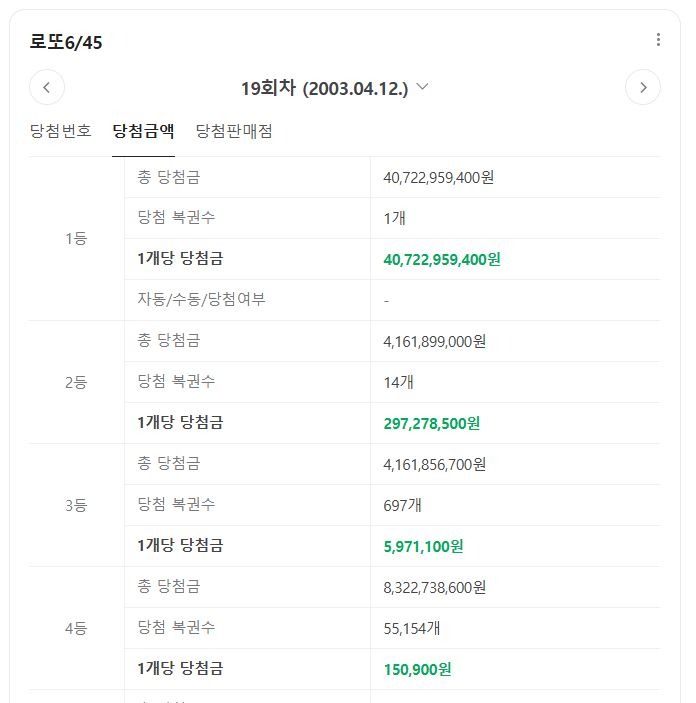Image resolution: width=696 pixels, height=703 pixels.
Task: Click the 2등 rank label
Action: point(76,382)
